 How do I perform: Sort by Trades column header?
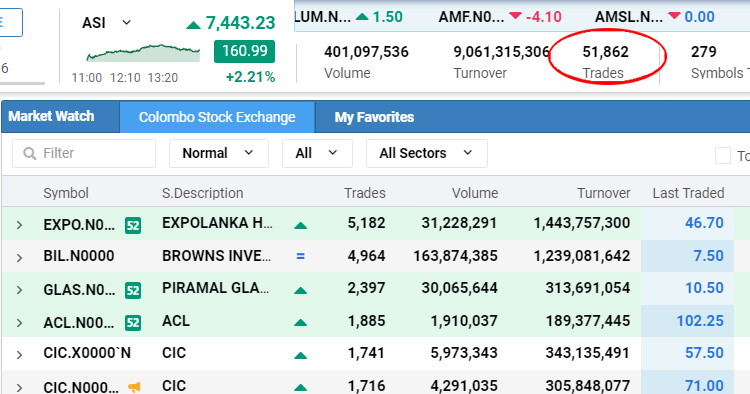click(x=364, y=193)
